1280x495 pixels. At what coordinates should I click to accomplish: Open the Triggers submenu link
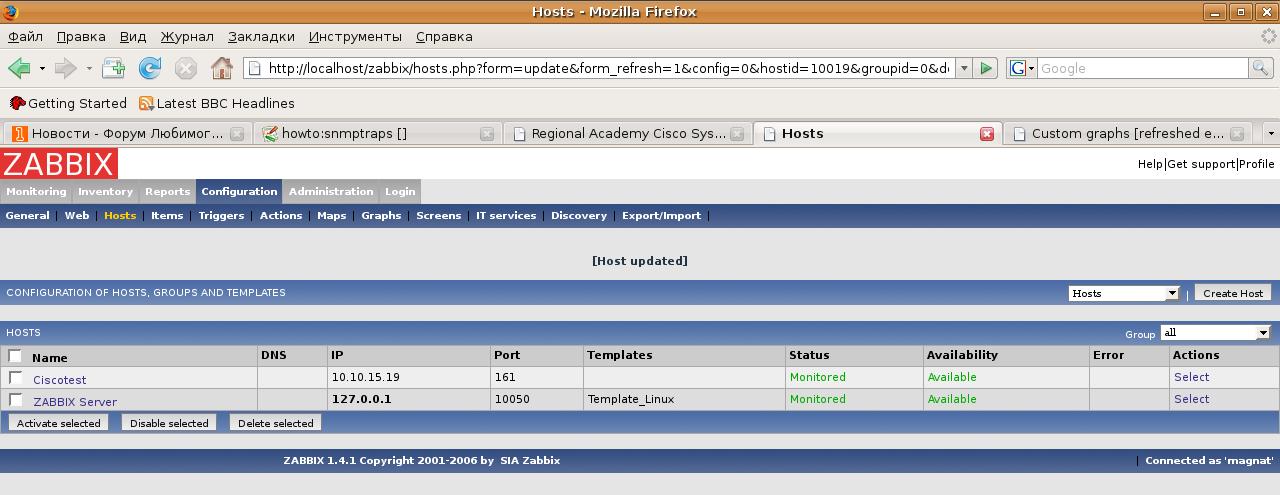click(x=221, y=215)
